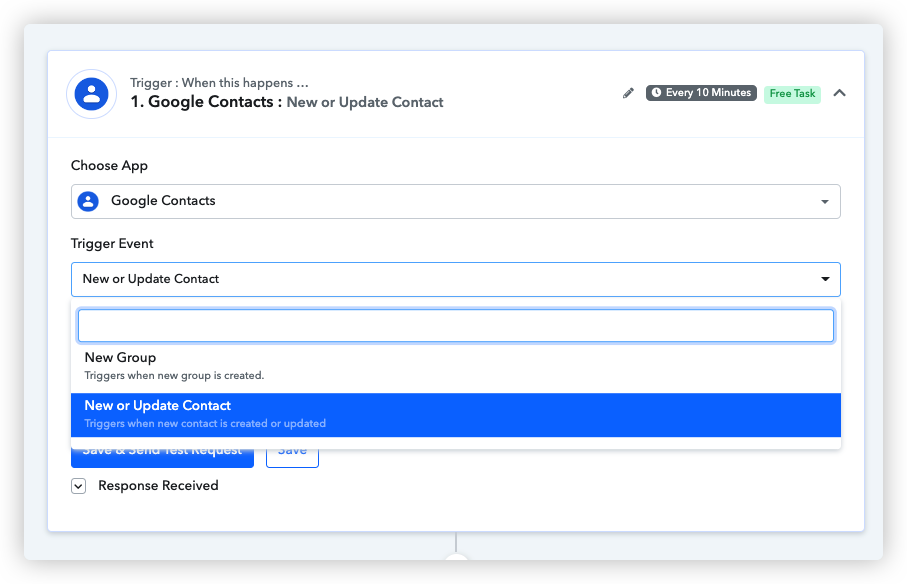Focus the search box in the dropdown list
The image size is (907, 584).
click(x=456, y=326)
